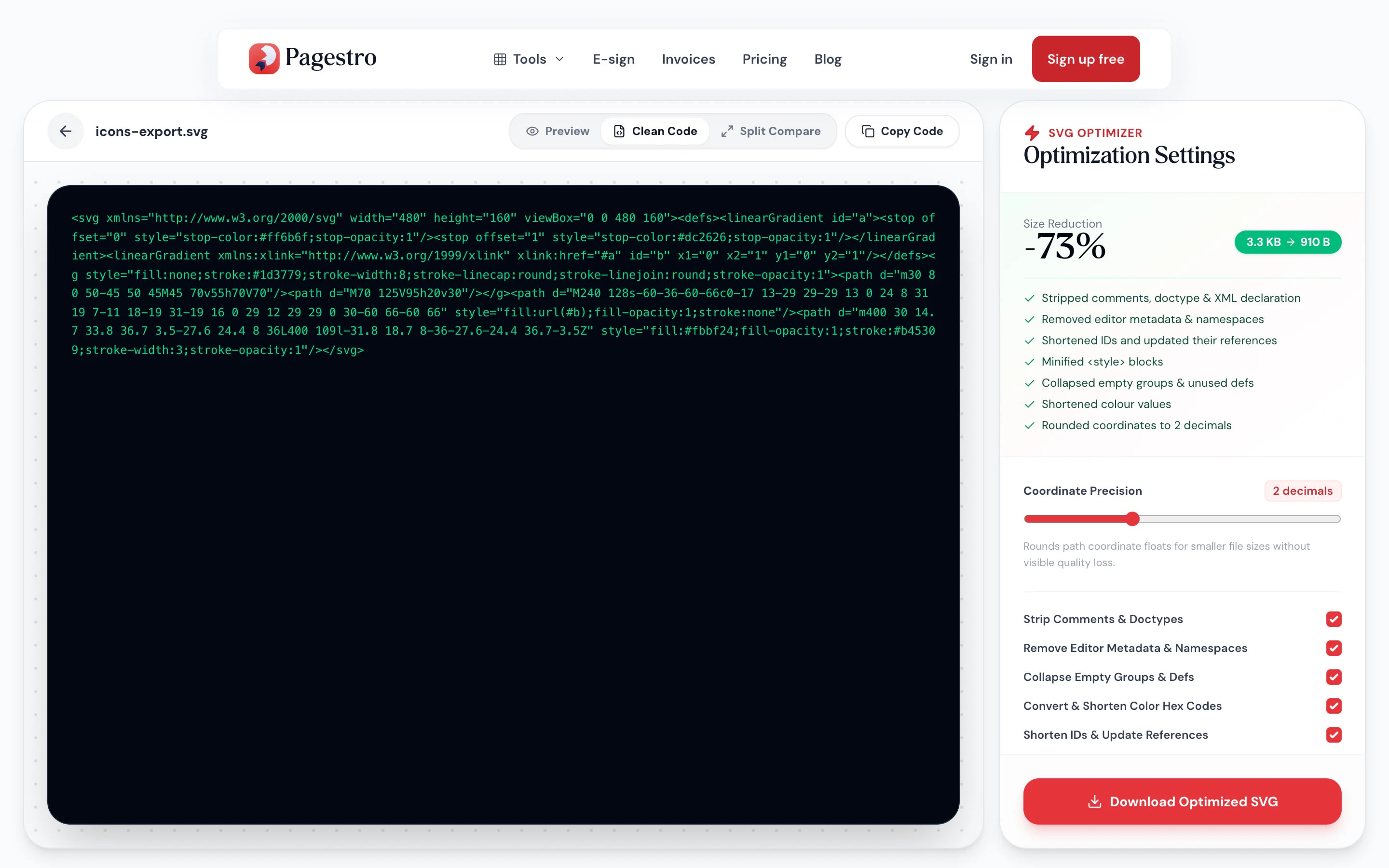
Task: Click the Tools grid icon
Action: 500,59
